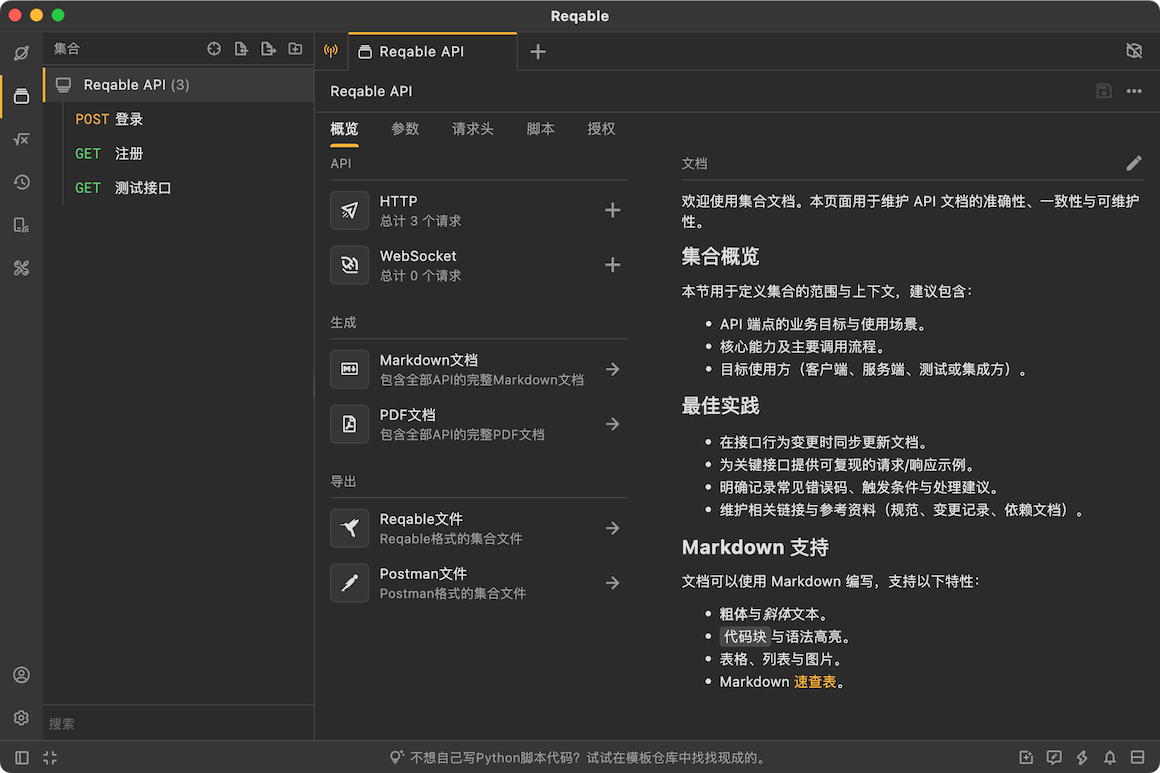Open the History clock icon in the sidebar
Image resolution: width=1160 pixels, height=773 pixels.
pyautogui.click(x=21, y=182)
